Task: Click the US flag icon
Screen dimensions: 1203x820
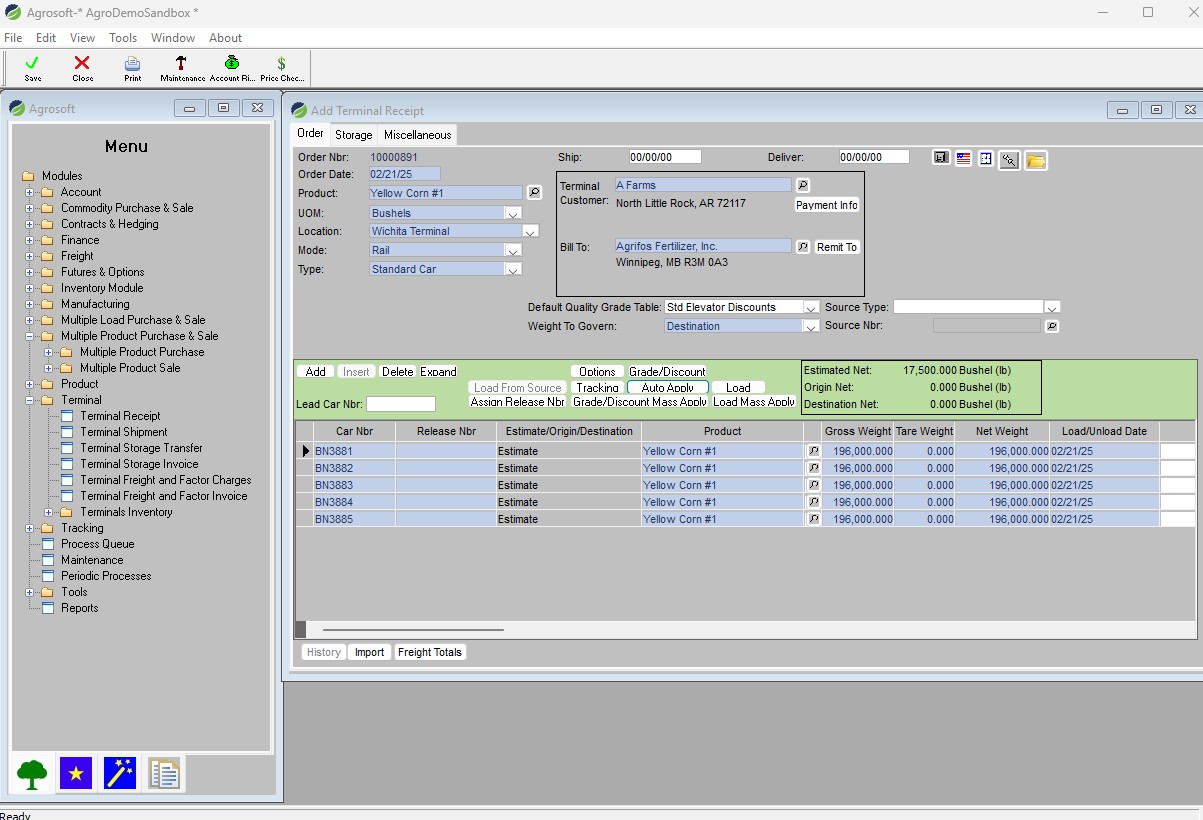Action: coord(964,158)
